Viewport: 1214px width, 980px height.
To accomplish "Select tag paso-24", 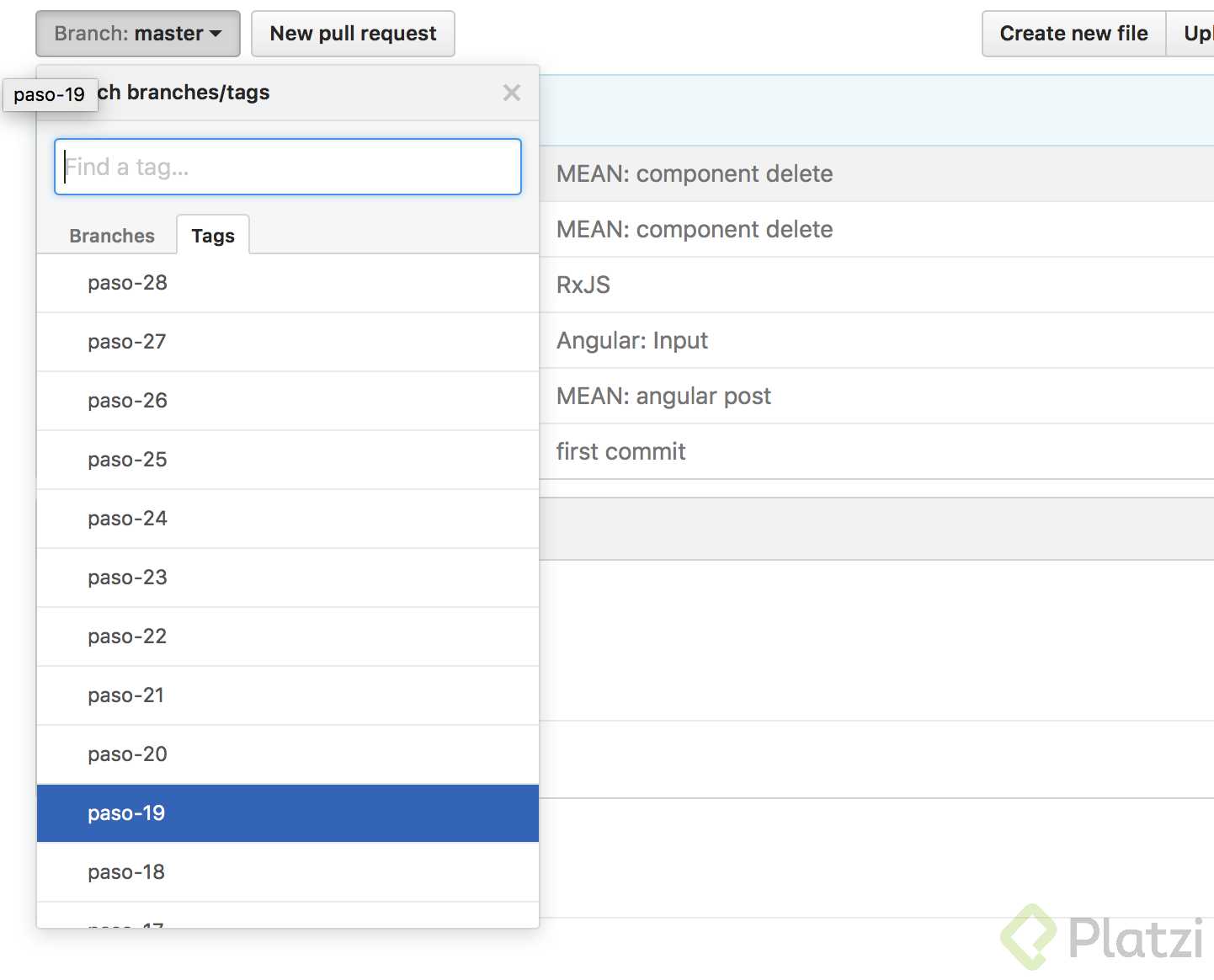I will coord(128,519).
